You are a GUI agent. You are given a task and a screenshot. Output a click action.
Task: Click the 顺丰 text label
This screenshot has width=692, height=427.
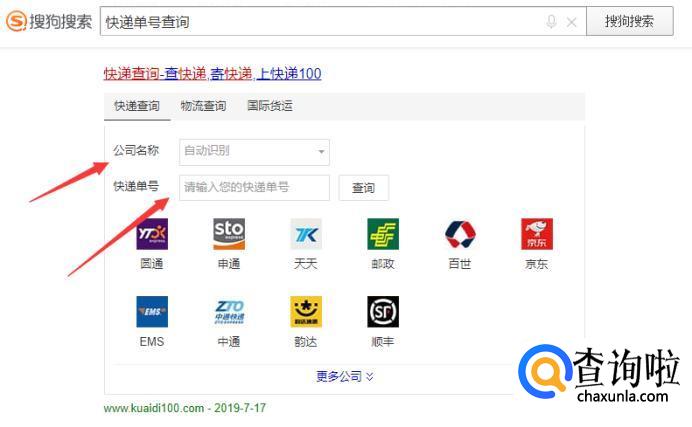tap(383, 341)
